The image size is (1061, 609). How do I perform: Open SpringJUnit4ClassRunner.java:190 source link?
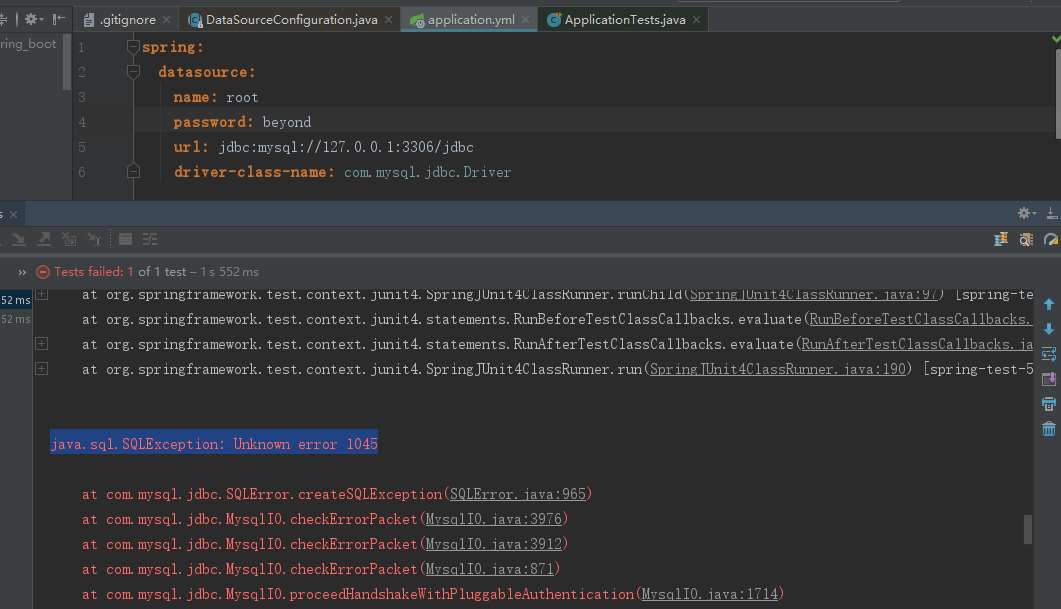pyautogui.click(x=777, y=369)
